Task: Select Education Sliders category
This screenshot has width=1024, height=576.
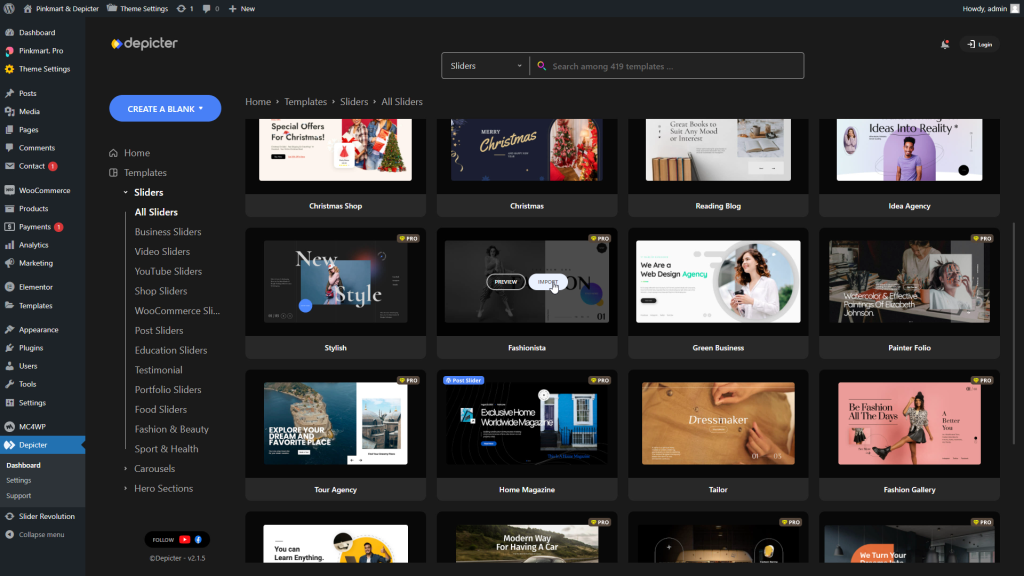Action: tap(170, 350)
